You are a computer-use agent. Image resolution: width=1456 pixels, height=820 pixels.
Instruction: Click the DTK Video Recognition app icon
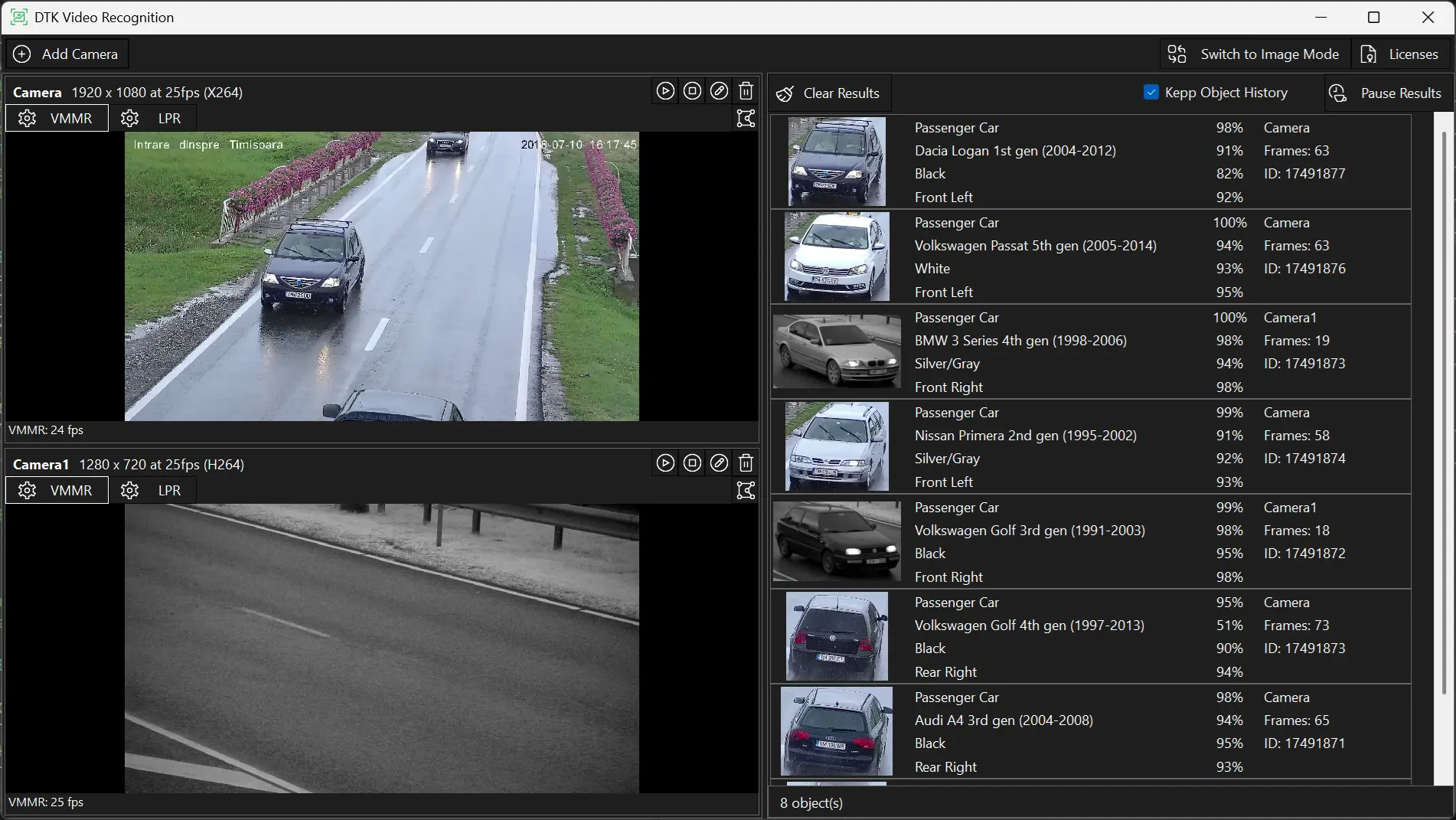[x=19, y=17]
